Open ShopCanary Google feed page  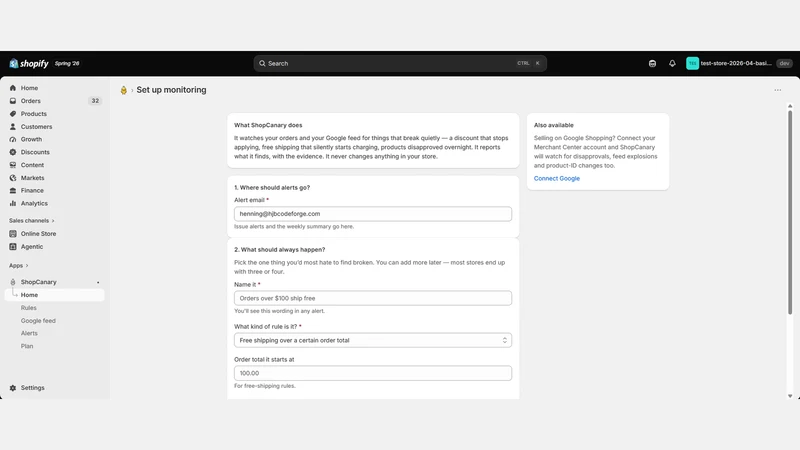point(38,320)
